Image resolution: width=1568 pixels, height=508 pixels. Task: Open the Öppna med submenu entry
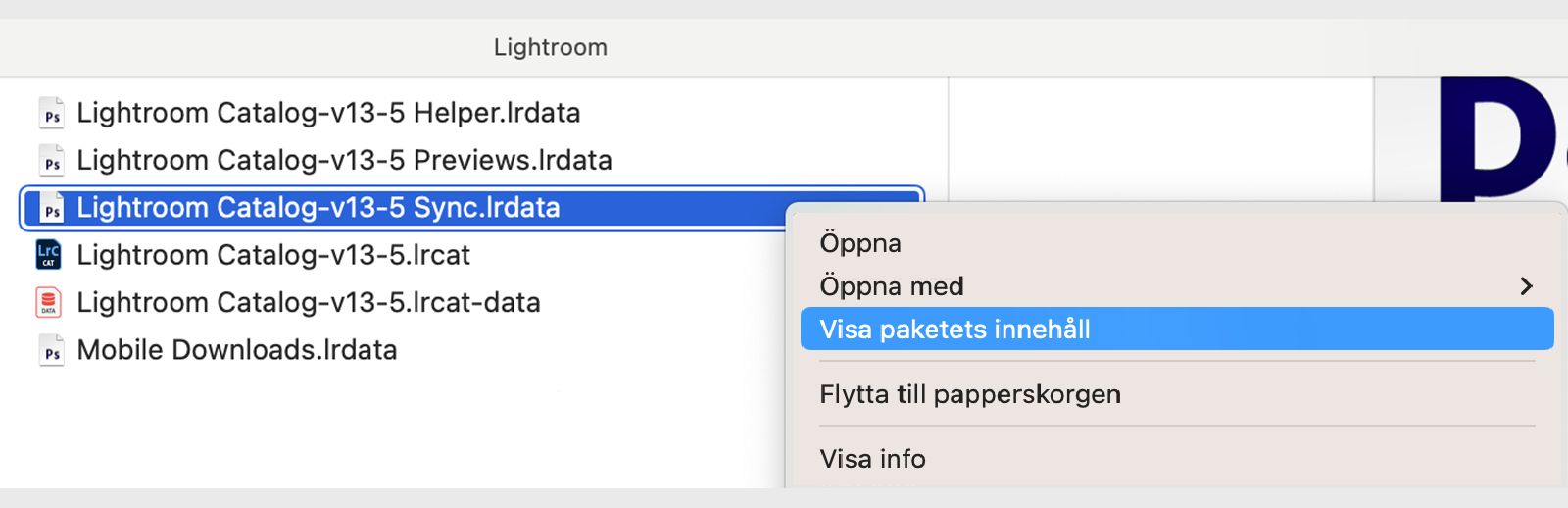[892, 286]
